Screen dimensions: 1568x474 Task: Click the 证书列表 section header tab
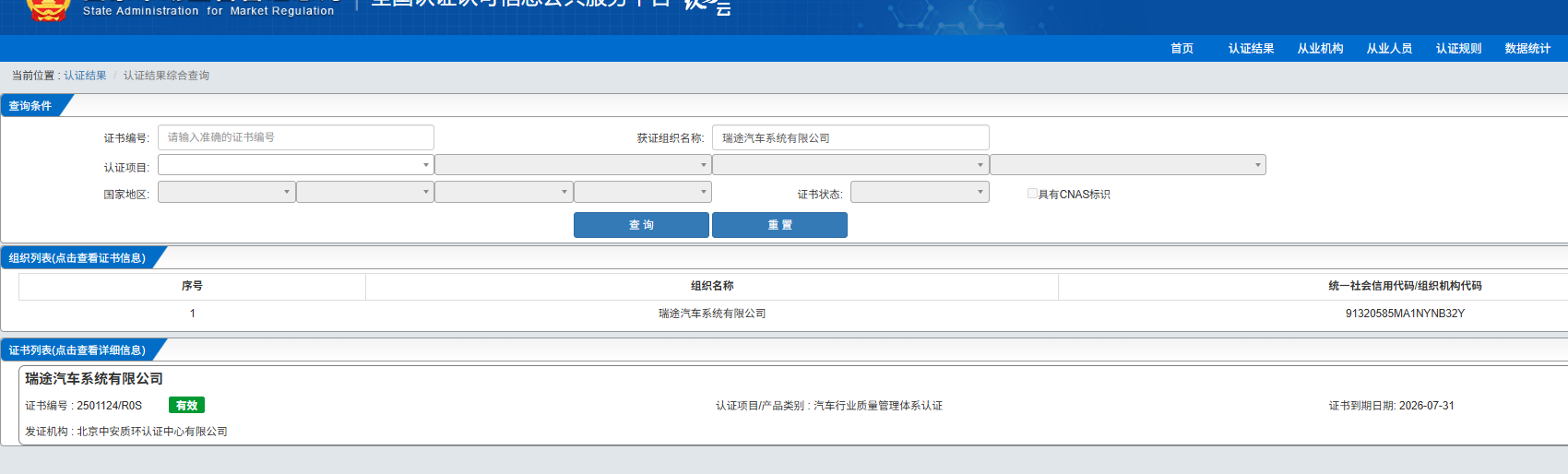[77, 350]
